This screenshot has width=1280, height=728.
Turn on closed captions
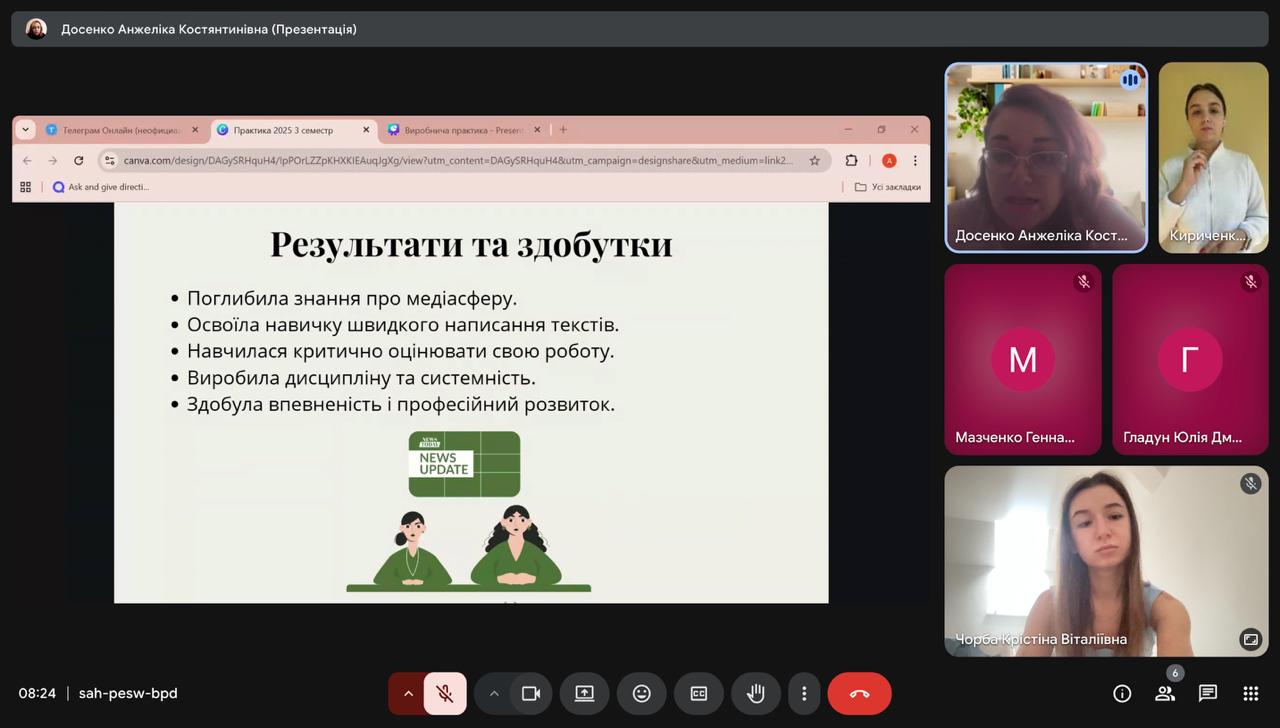[699, 693]
